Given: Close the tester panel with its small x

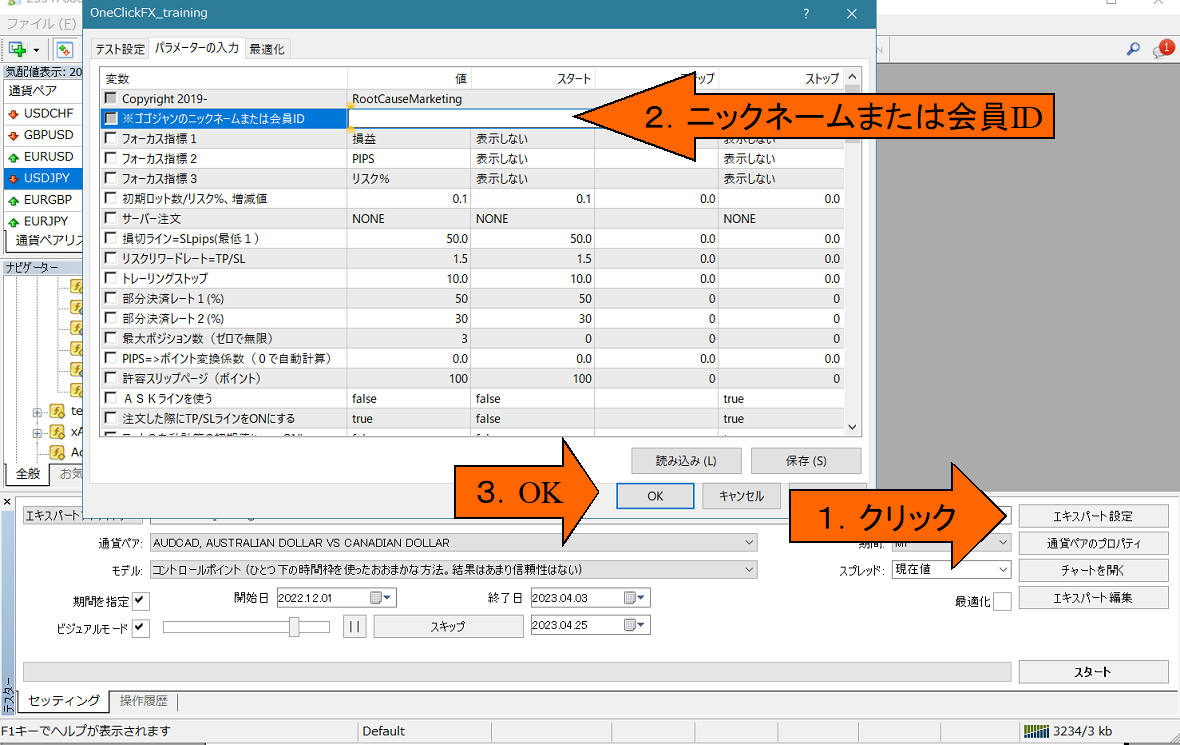Looking at the screenshot, I should 7,501.
